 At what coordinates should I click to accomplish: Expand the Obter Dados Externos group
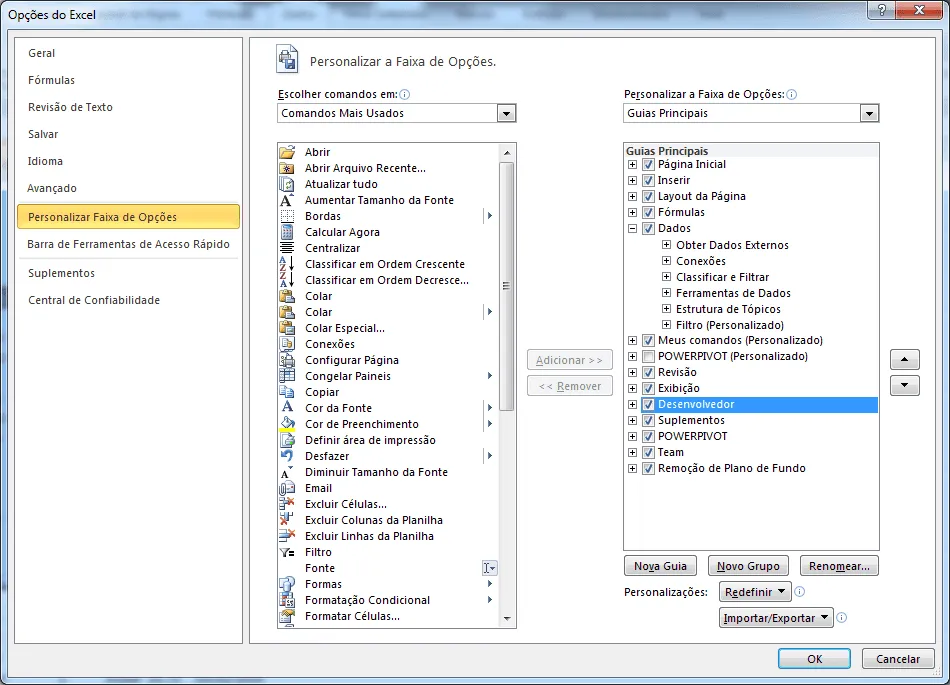666,245
